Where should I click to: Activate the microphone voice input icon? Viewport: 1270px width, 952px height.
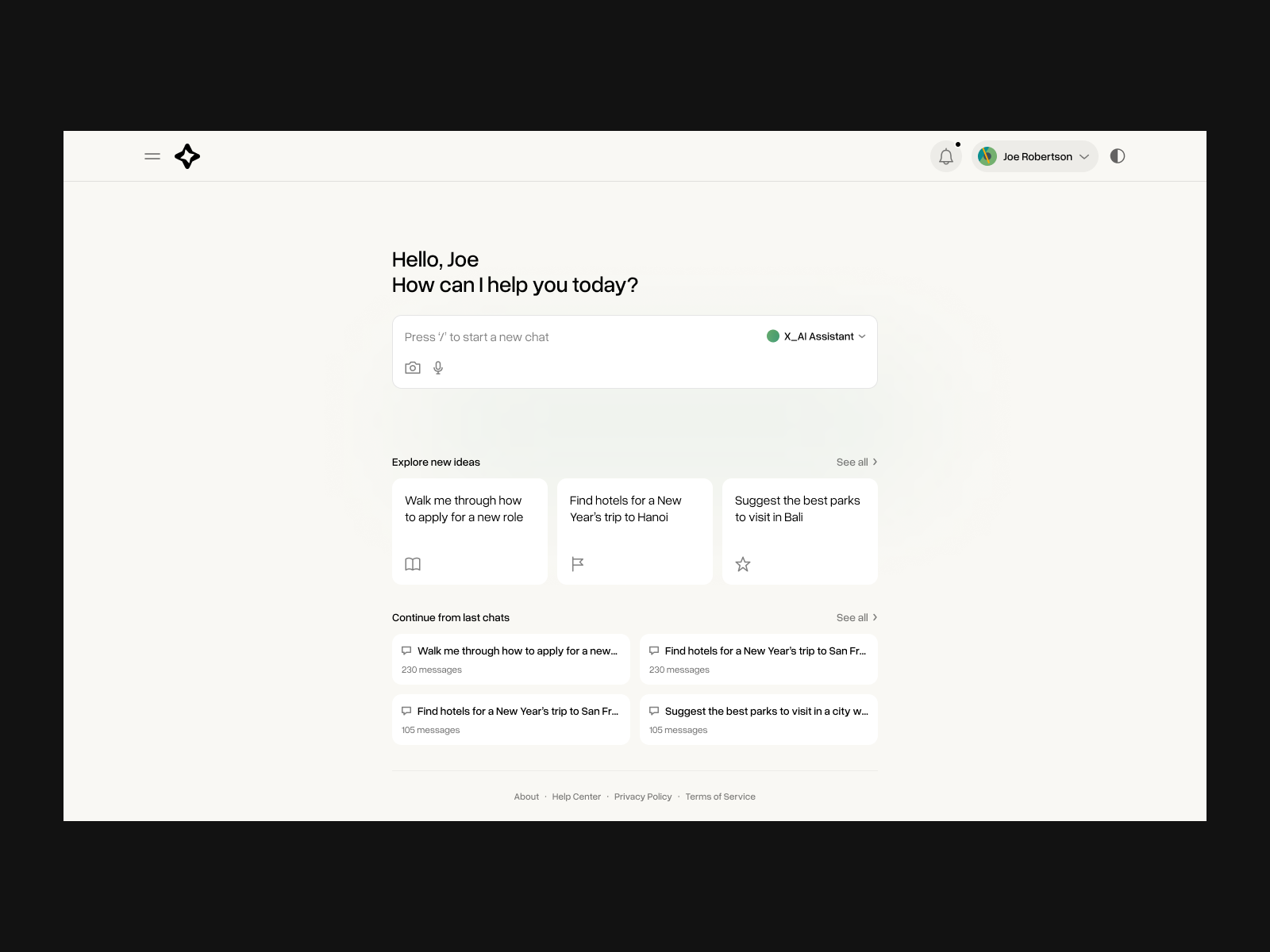coord(437,367)
